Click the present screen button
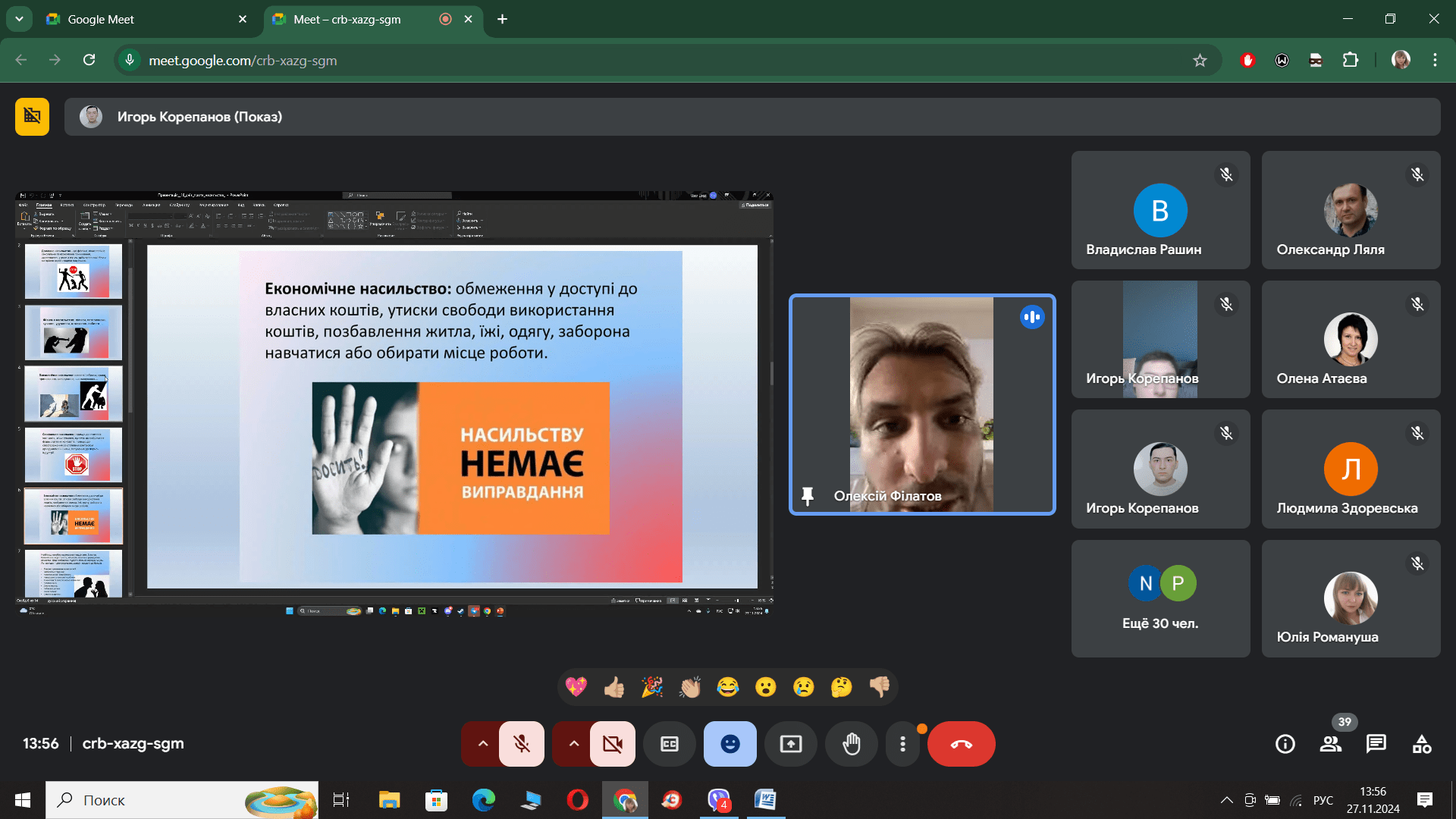Viewport: 1456px width, 819px height. [x=791, y=744]
